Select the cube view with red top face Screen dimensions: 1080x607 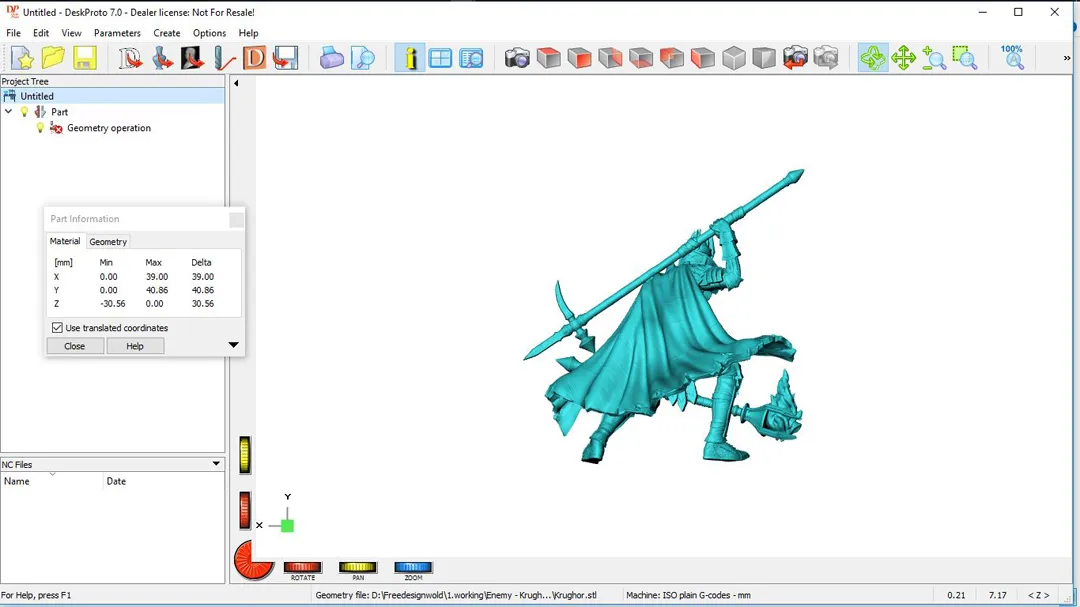(548, 58)
